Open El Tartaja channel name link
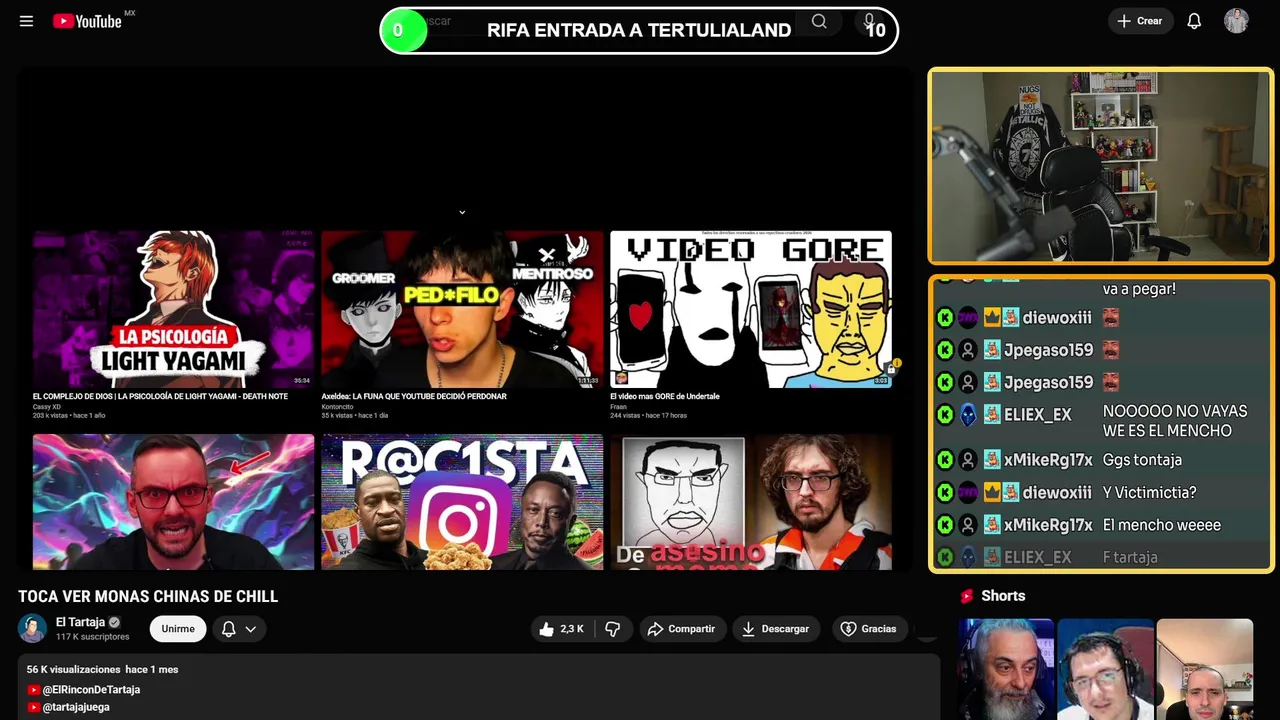1280x720 pixels. 80,622
